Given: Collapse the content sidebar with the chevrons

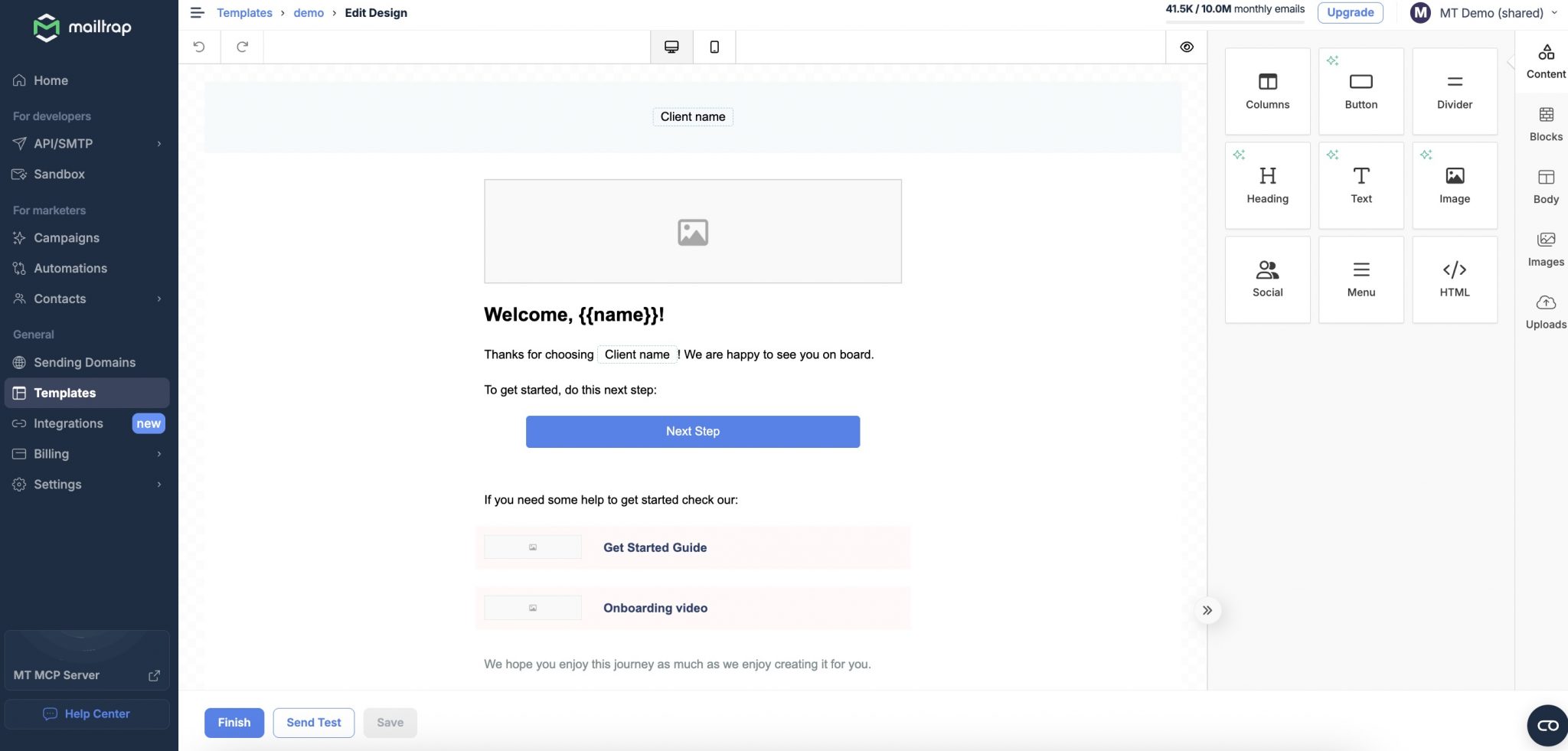Looking at the screenshot, I should [1207, 610].
